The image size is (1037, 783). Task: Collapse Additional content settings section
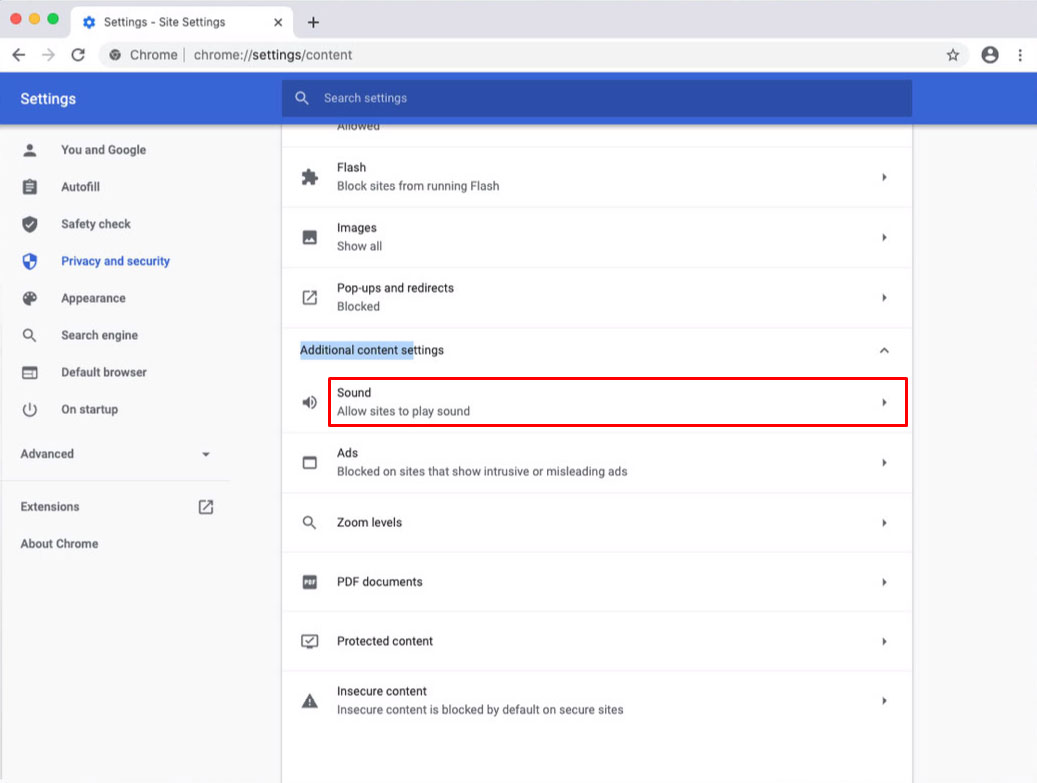click(883, 350)
